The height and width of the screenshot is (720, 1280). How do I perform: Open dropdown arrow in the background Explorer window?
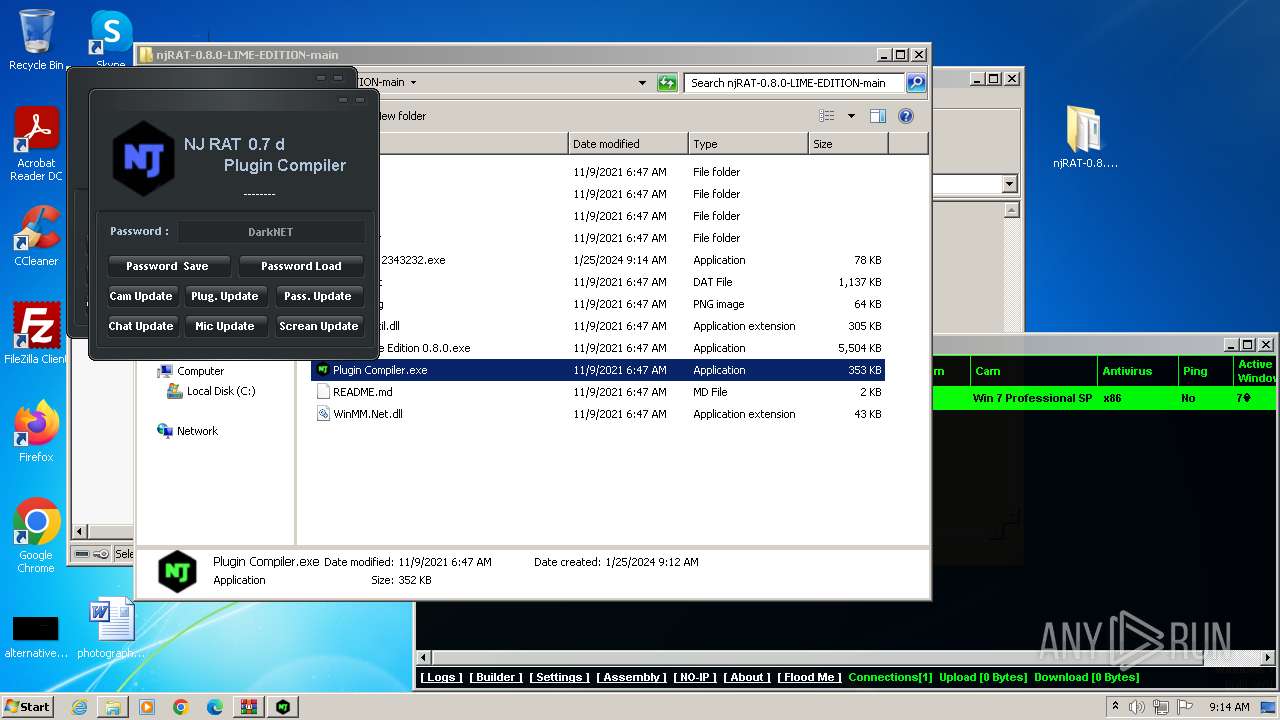(x=1009, y=184)
